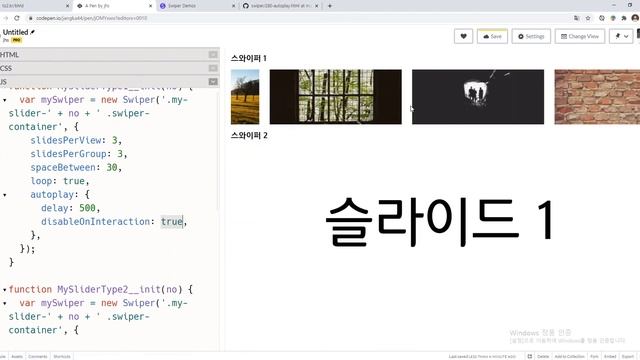Screen dimensions: 640x360
Task: Click the delay value 500
Action: click(x=87, y=208)
